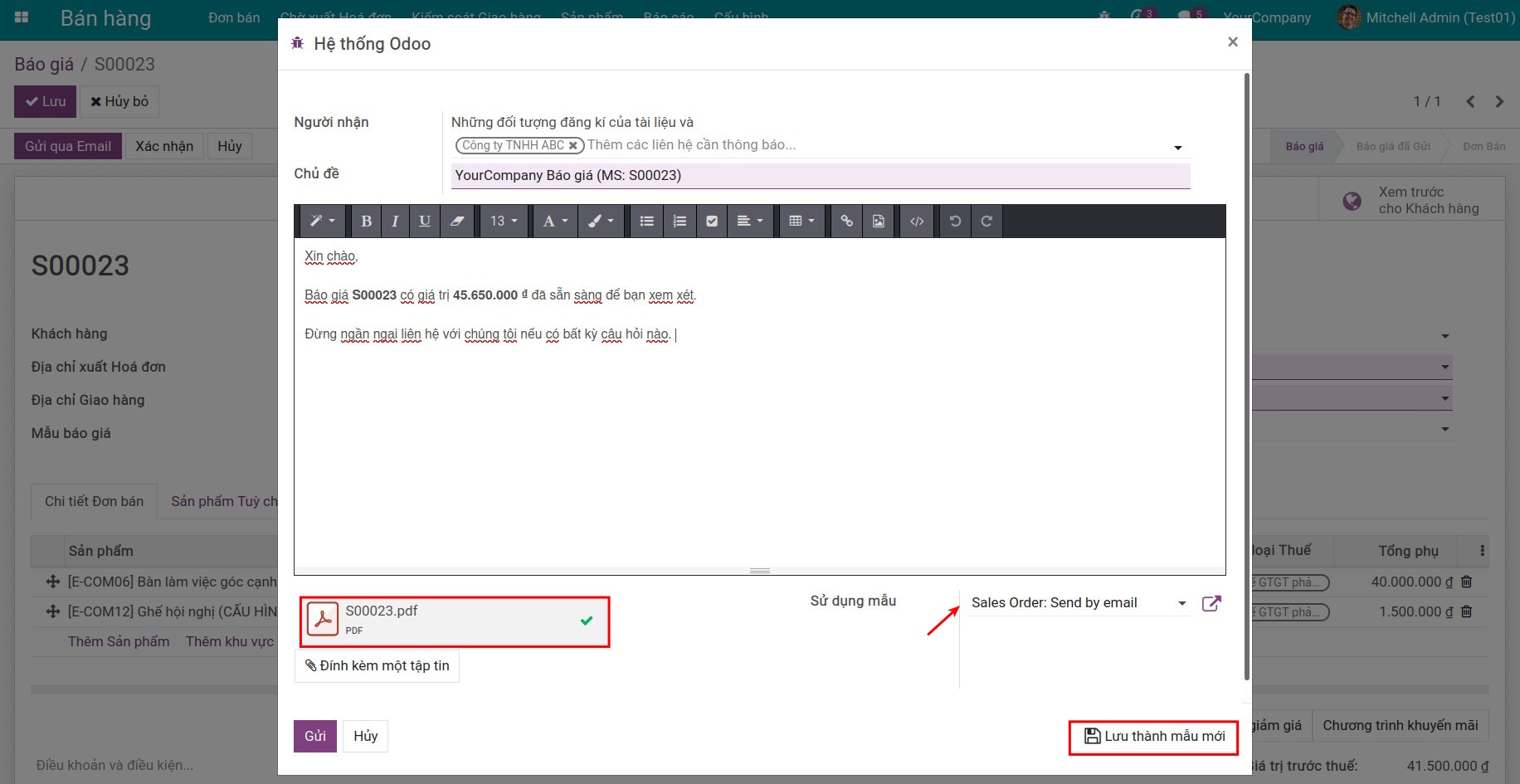This screenshot has height=784, width=1520.
Task: Click the drag handle of E-COM12 row
Action: click(53, 611)
